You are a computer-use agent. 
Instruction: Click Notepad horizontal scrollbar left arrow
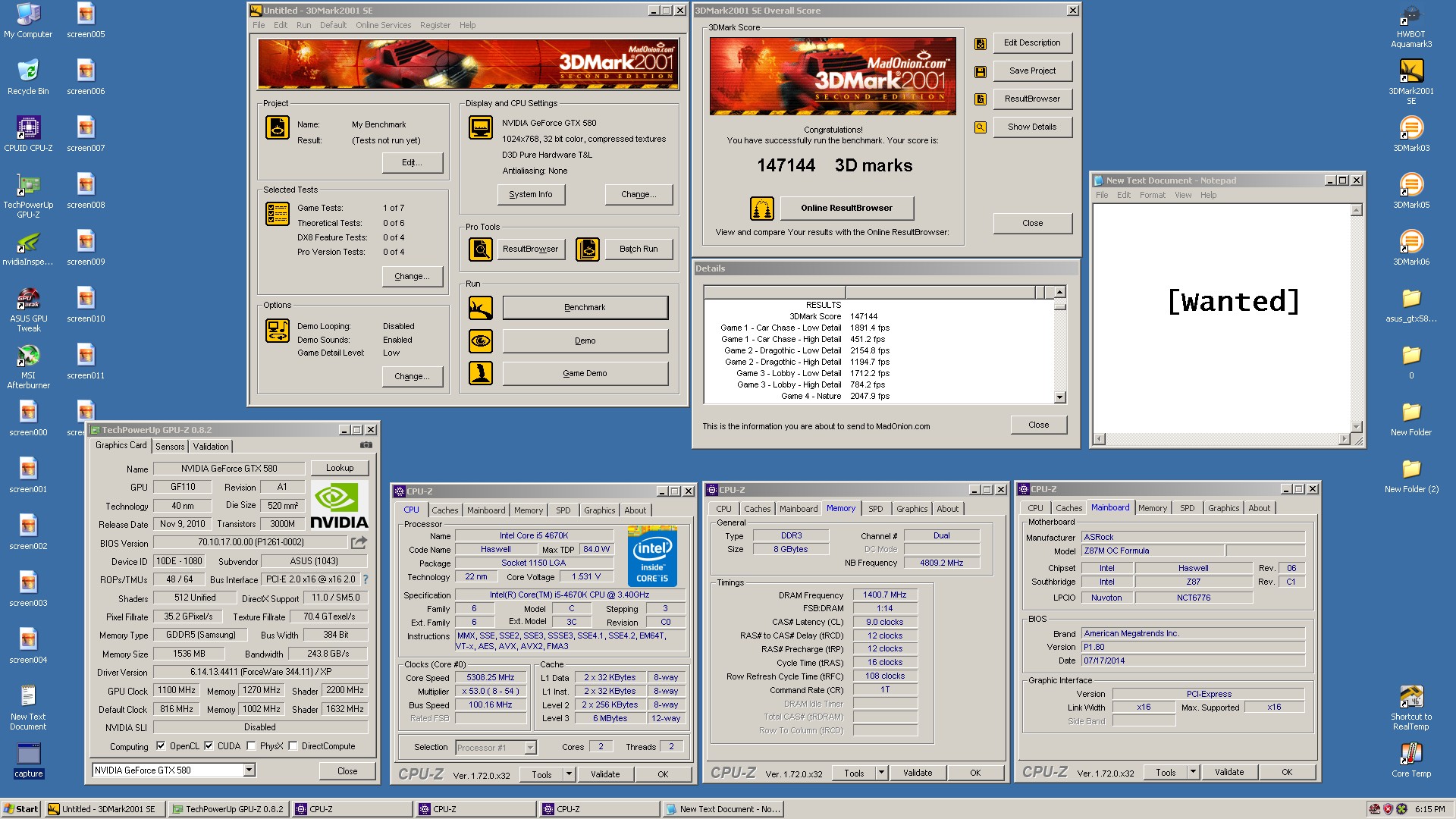1100,438
